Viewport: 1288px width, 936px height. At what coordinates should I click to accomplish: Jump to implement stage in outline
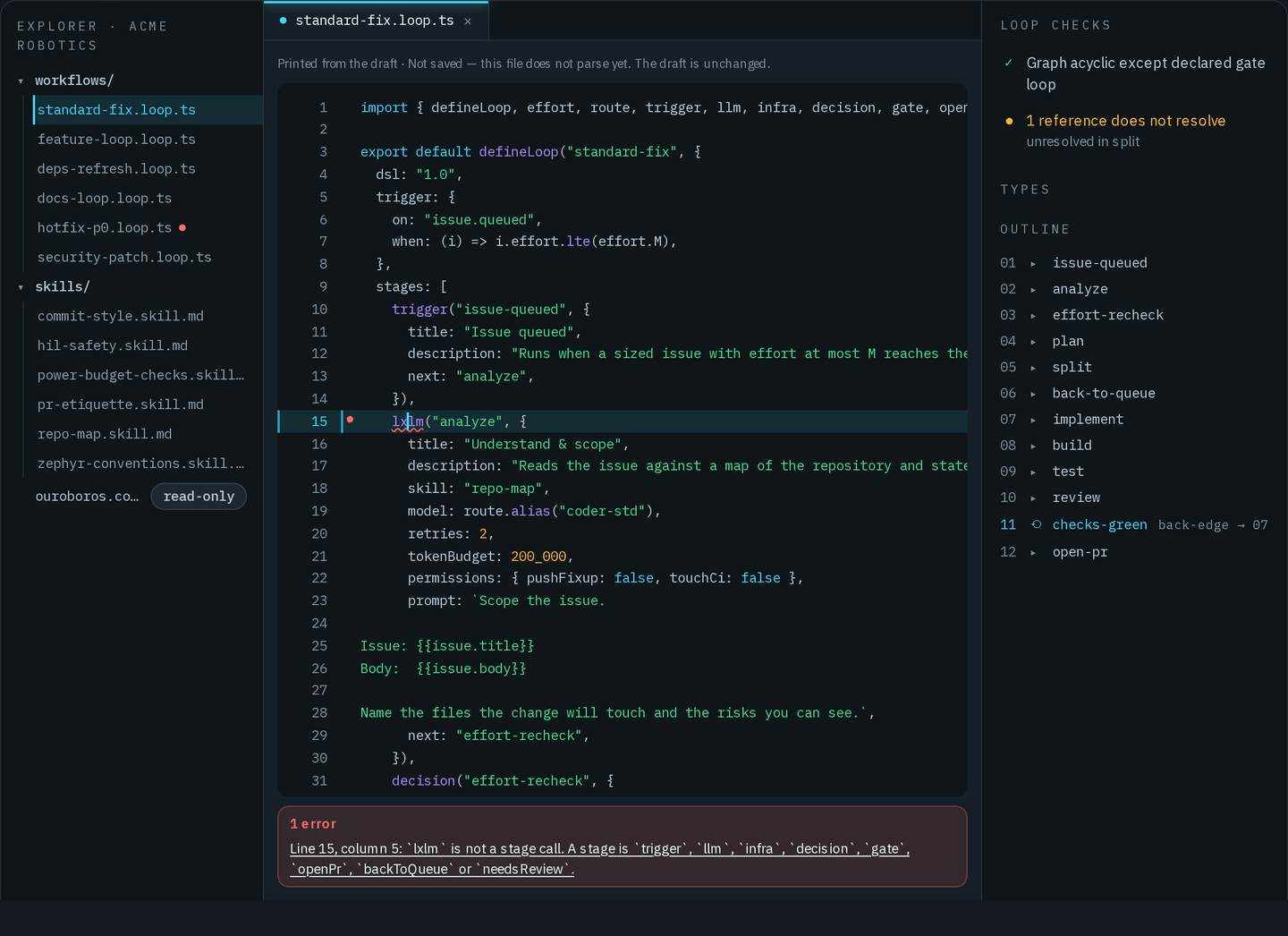click(1088, 420)
